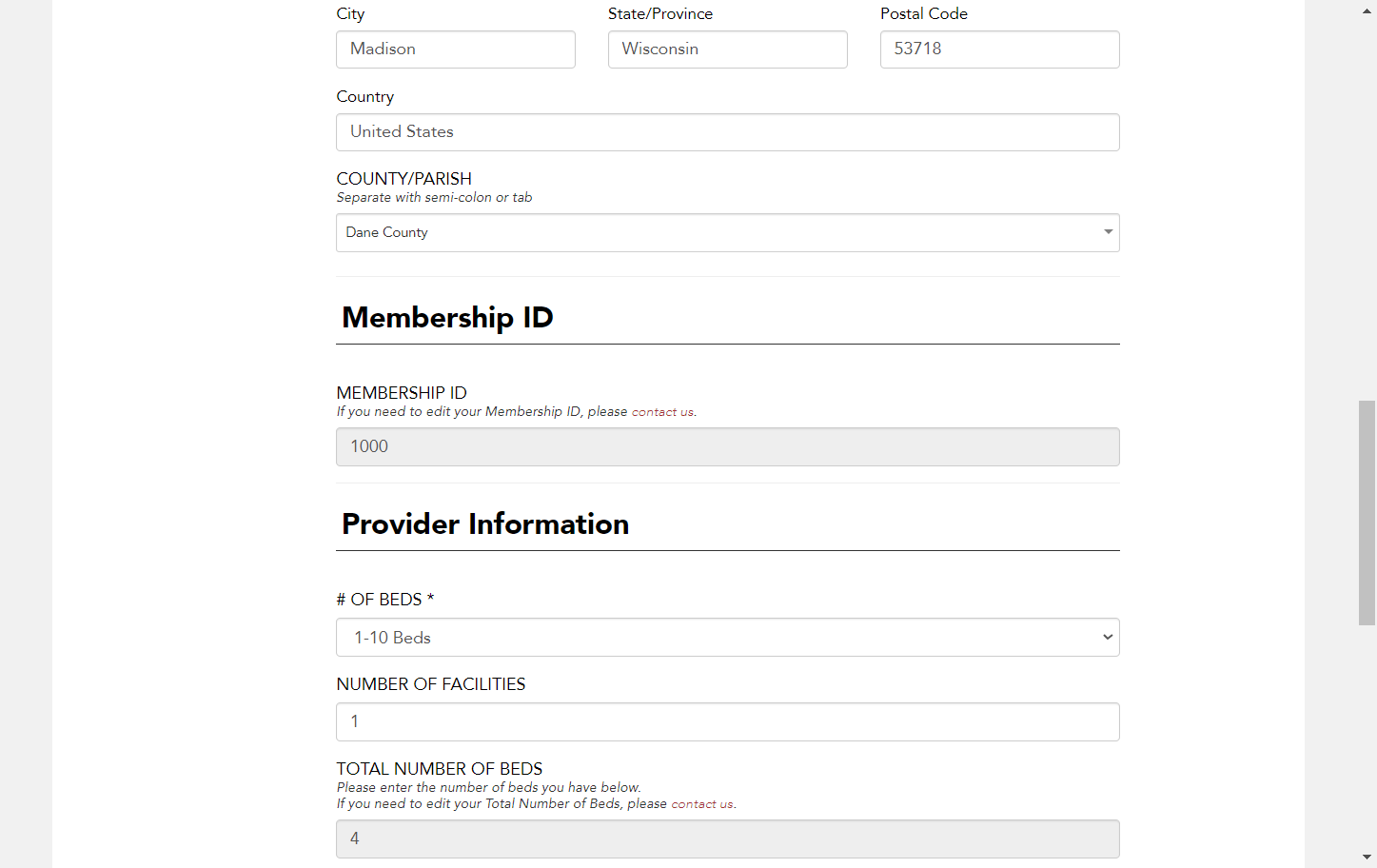Click the scrollbar down arrow
The image size is (1377, 868).
point(1367,858)
